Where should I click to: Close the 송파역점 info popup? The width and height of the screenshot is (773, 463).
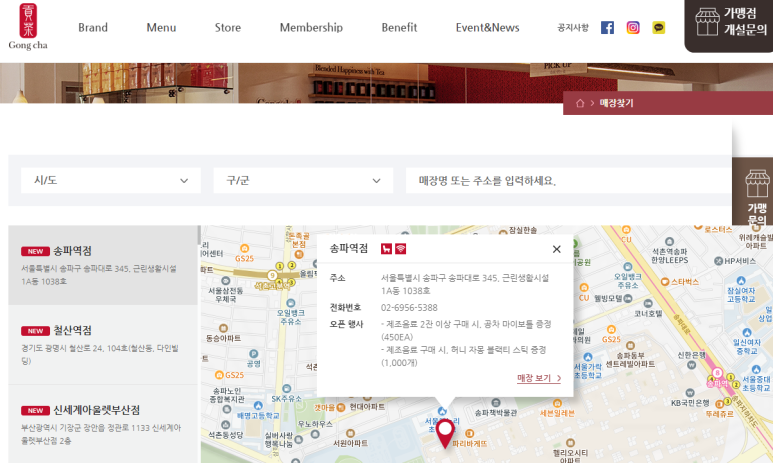(557, 249)
